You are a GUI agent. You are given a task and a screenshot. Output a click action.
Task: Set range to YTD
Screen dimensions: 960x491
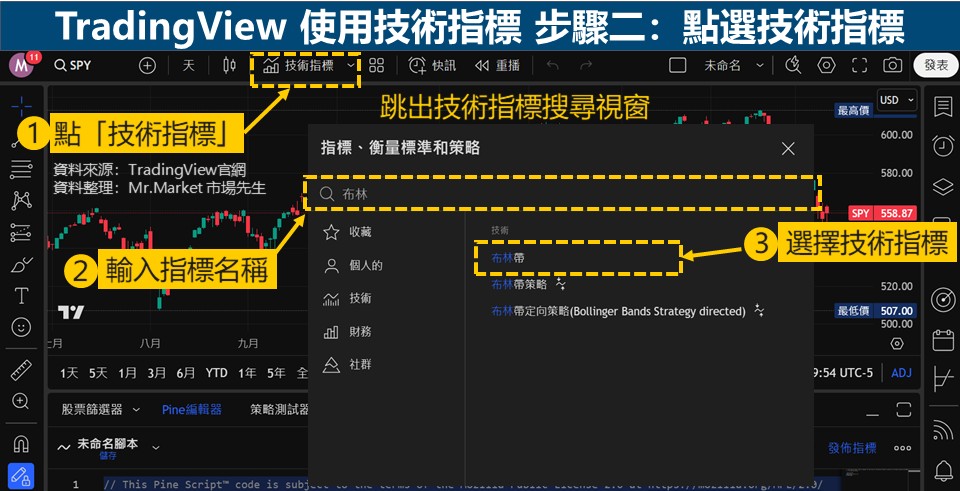point(216,373)
